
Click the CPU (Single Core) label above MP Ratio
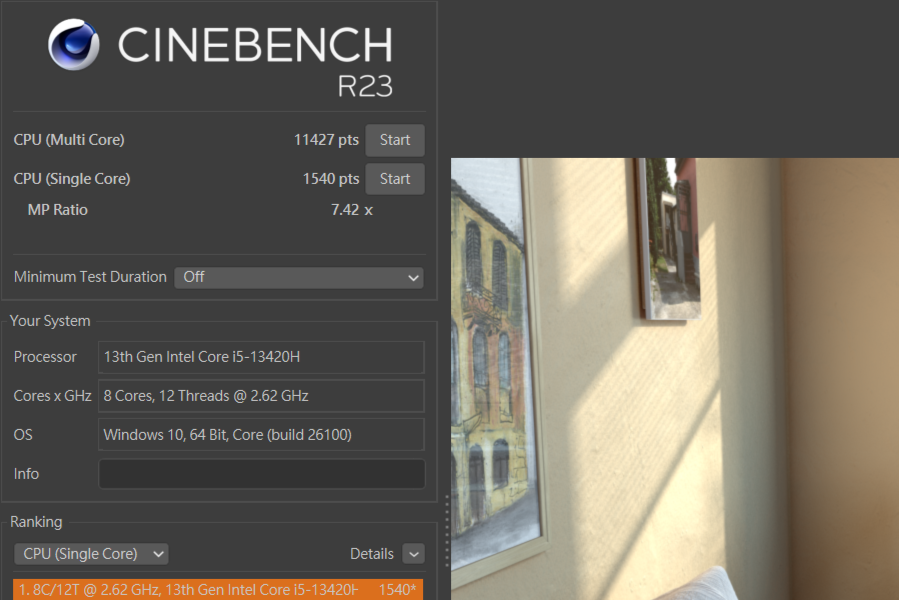72,179
